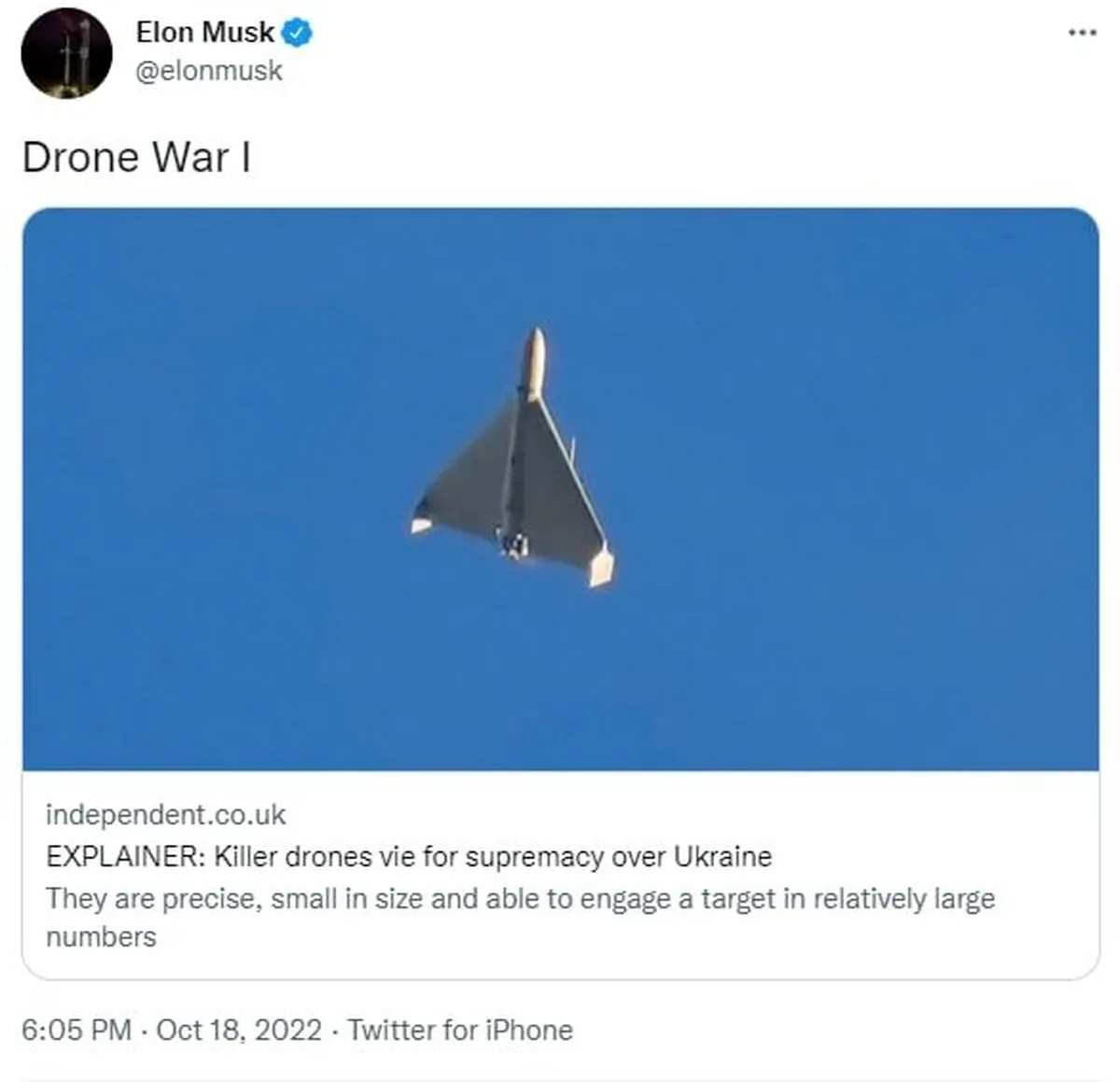Click the 6:05 PM timestamp
1120x1082 pixels.
(x=76, y=1030)
